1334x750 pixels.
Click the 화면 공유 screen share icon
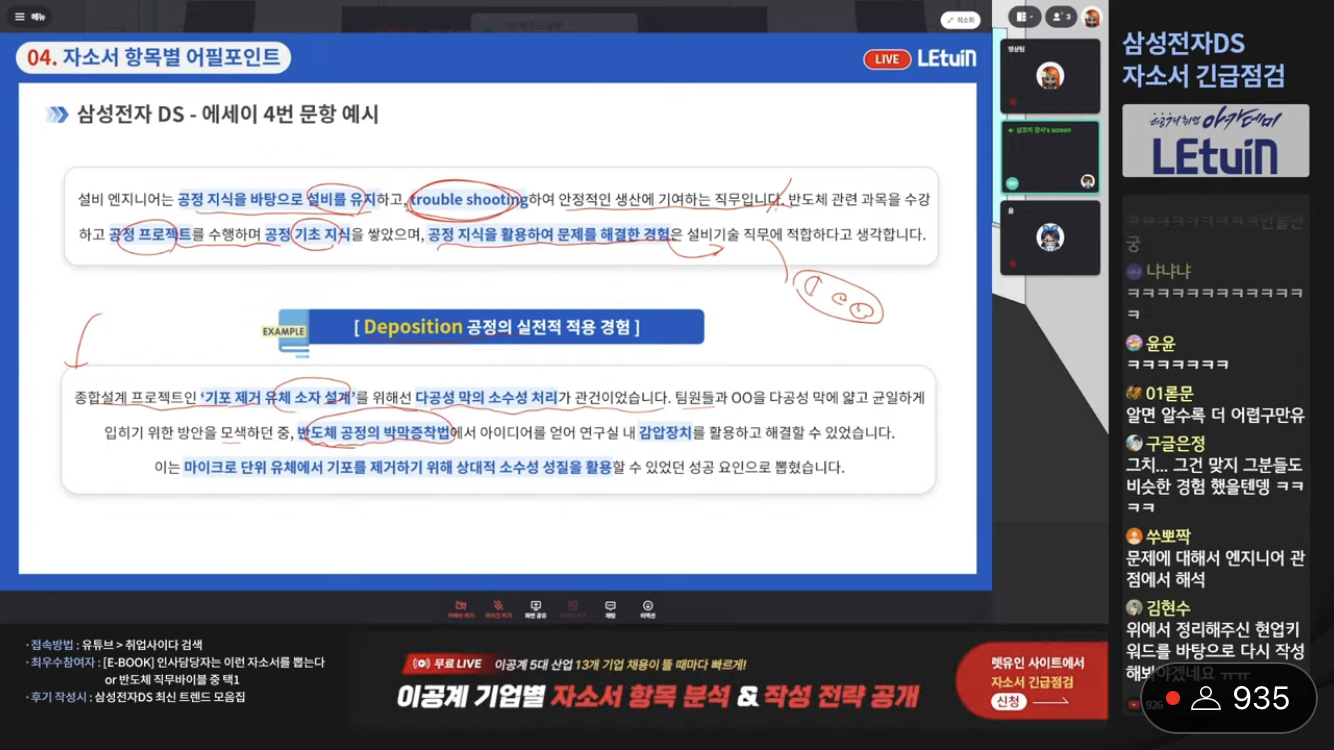pos(536,609)
